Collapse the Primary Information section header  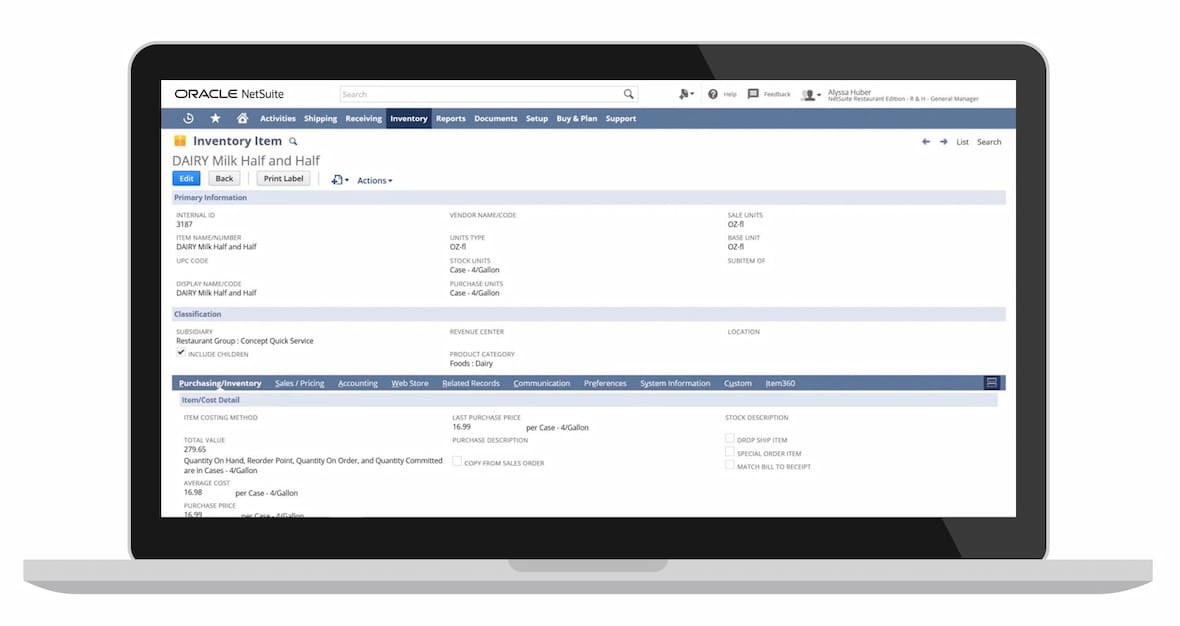[588, 197]
